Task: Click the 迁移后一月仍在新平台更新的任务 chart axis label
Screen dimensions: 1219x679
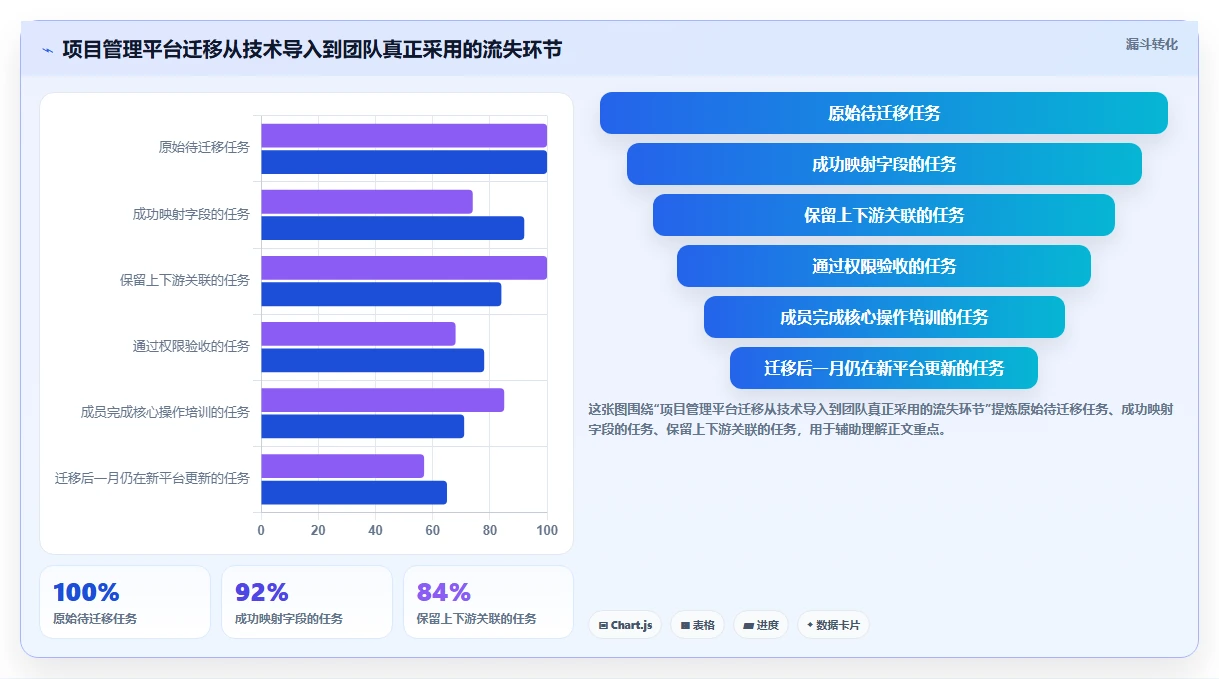Action: pyautogui.click(x=152, y=478)
